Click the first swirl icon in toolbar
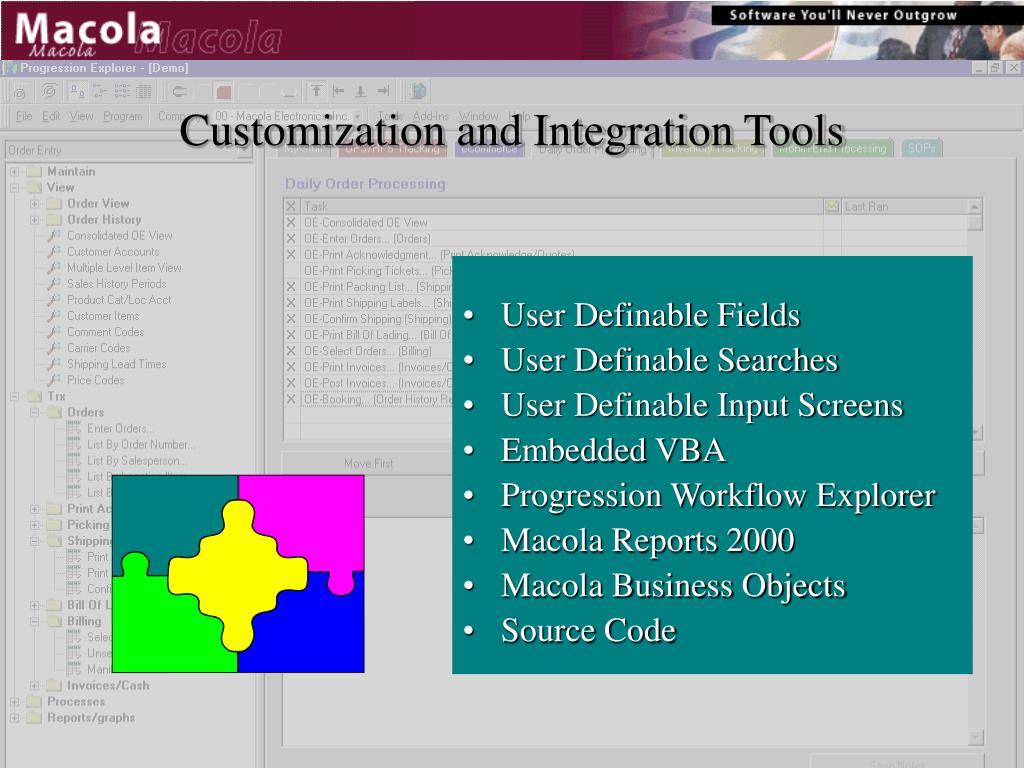 tap(20, 92)
